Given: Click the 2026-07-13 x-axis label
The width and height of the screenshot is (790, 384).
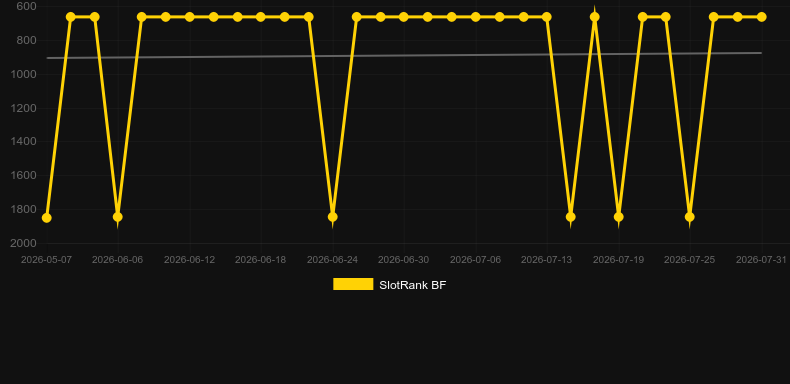Looking at the screenshot, I should [547, 260].
